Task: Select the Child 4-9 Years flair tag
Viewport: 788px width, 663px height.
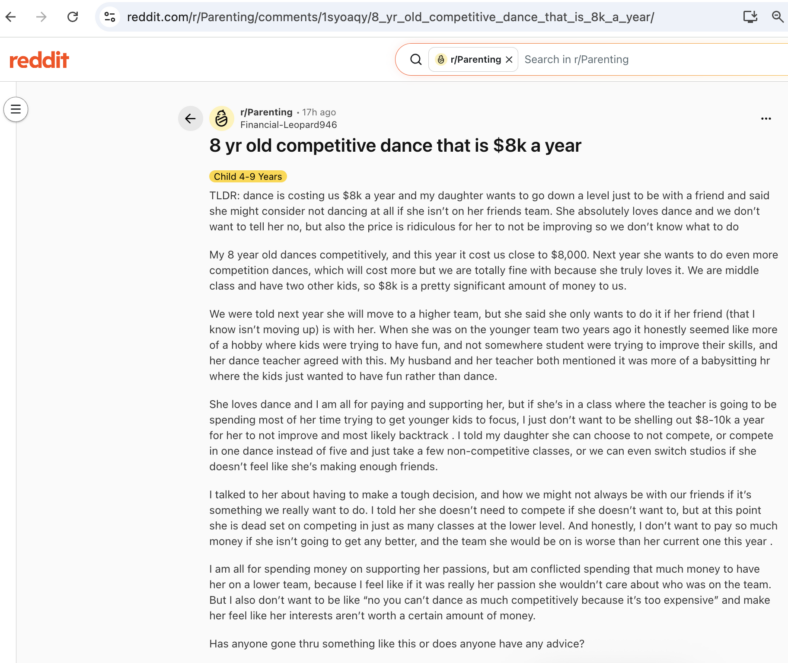Action: coord(248,176)
